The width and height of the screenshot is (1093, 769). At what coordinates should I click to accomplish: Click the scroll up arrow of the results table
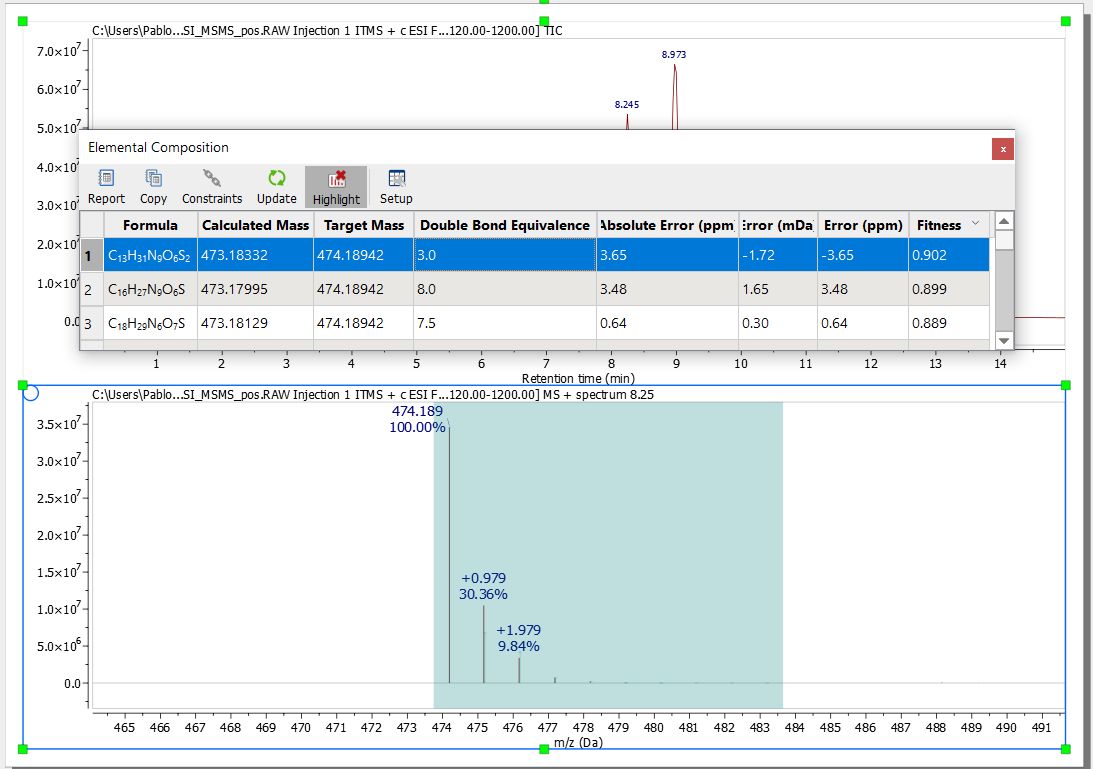click(x=1004, y=222)
